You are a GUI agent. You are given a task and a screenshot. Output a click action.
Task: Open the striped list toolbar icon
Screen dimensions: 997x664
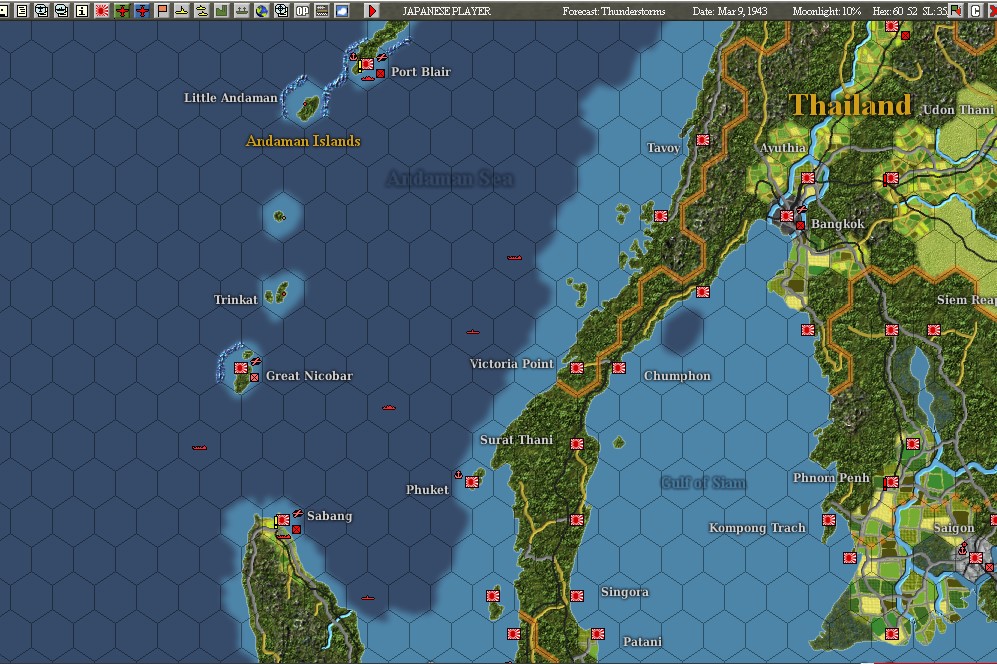click(322, 11)
